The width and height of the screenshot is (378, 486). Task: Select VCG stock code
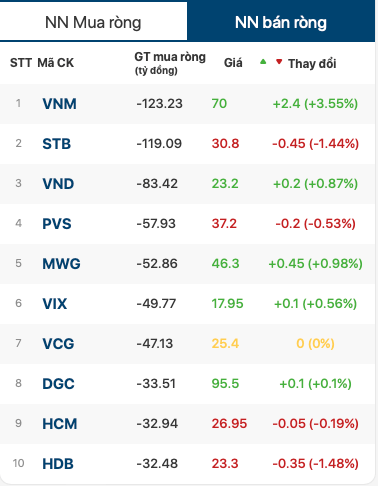click(58, 344)
